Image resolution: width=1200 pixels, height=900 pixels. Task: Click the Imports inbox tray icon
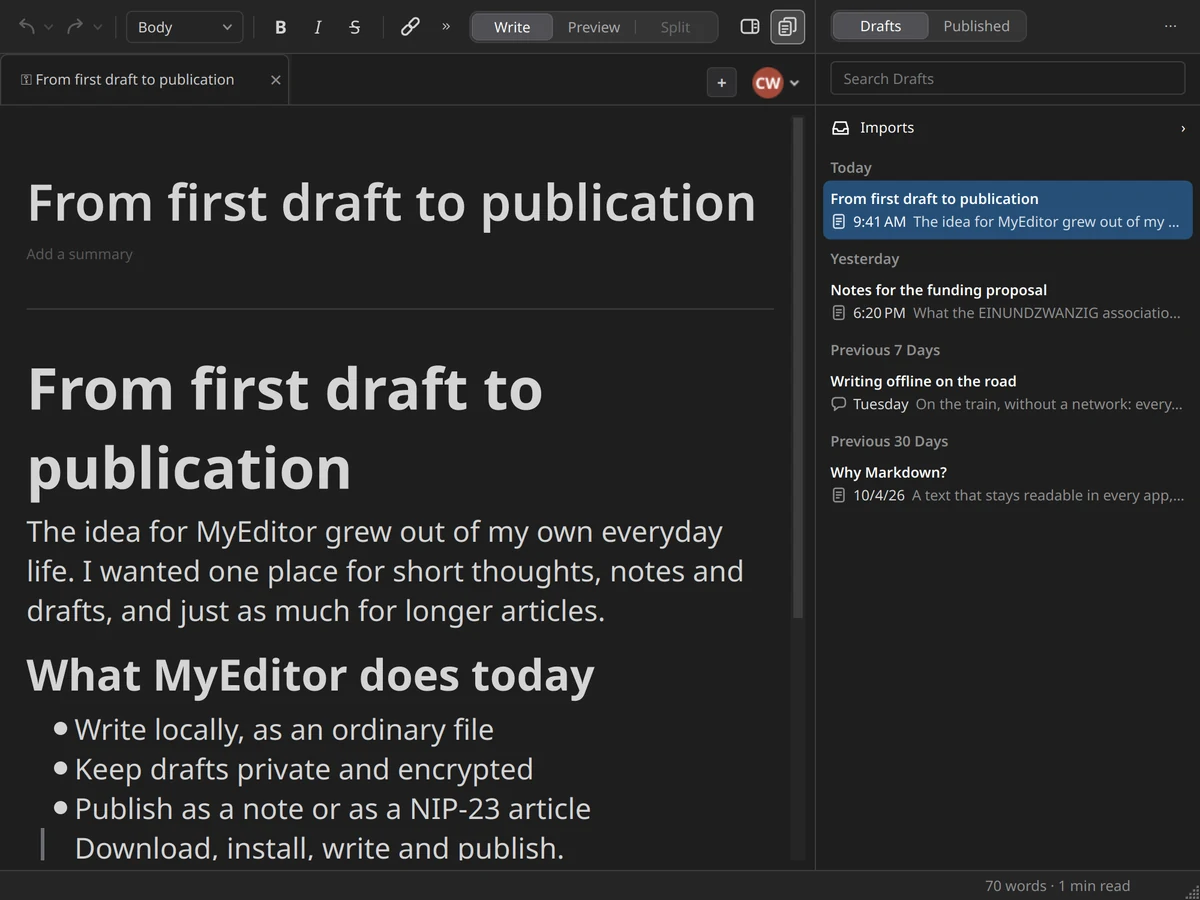[841, 128]
